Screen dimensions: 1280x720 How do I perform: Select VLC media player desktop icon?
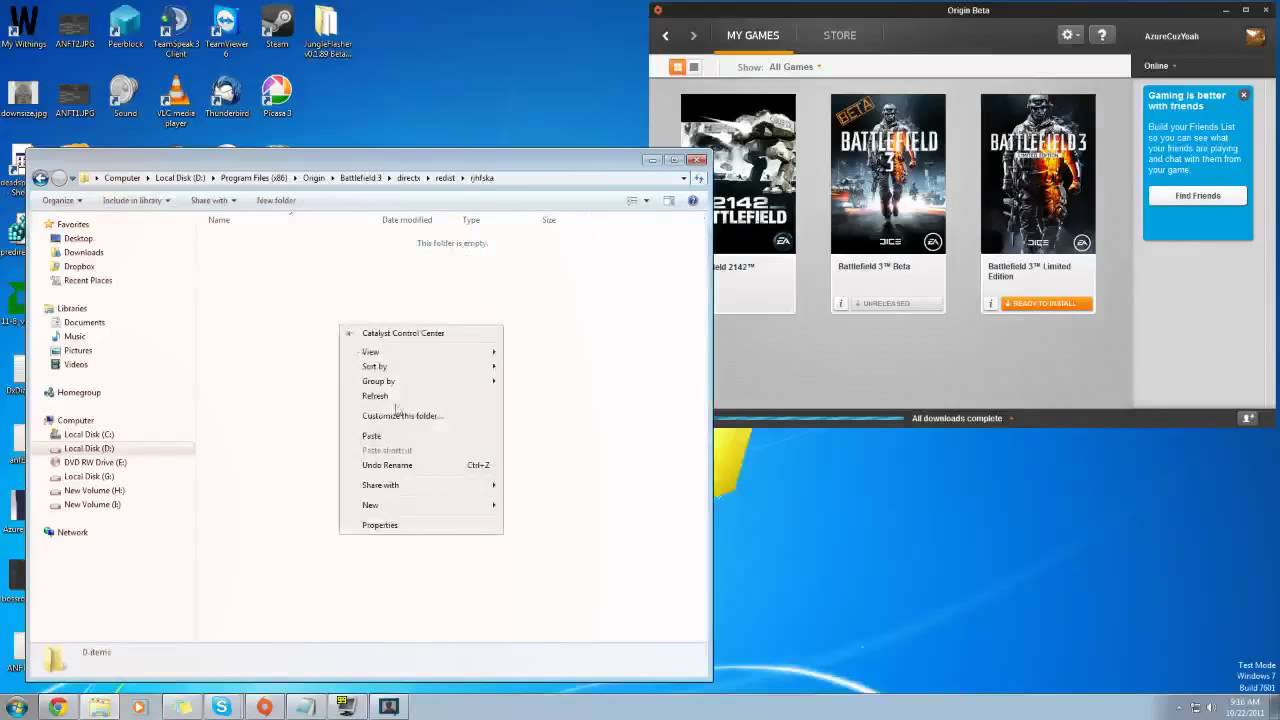(175, 101)
